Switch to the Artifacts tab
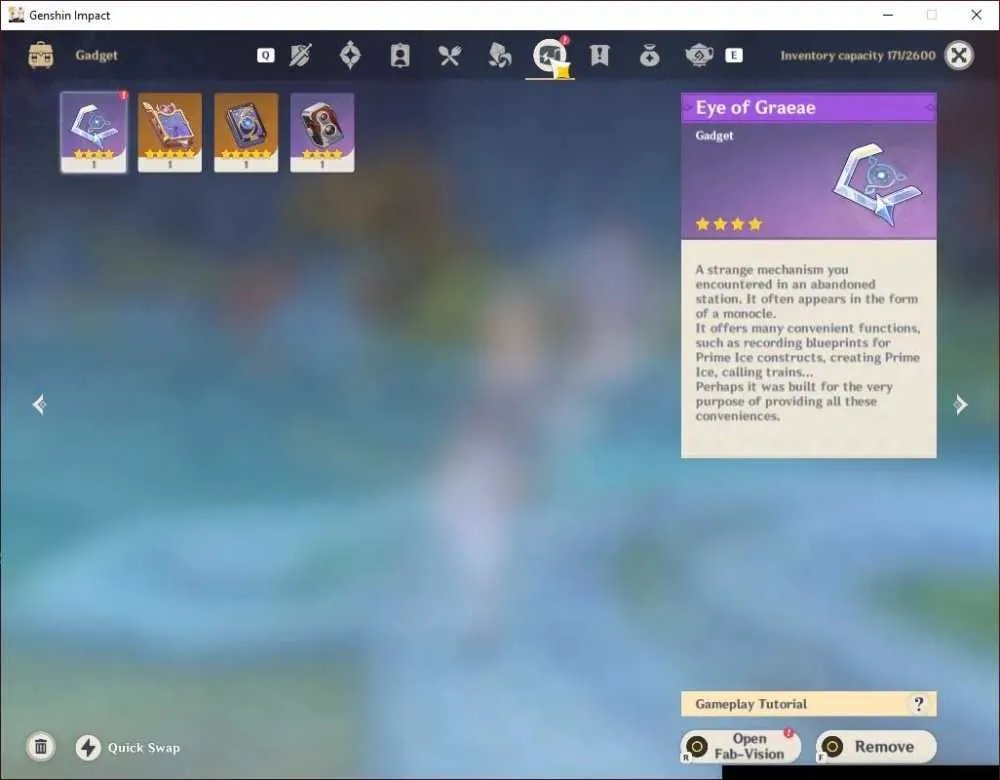Screen dimensions: 1000x780 [350, 55]
